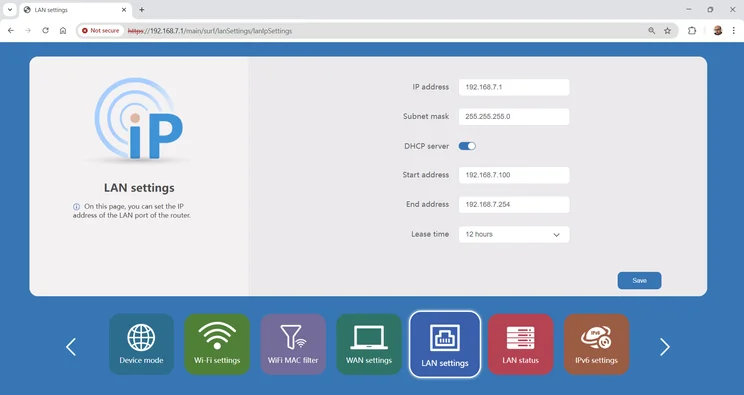
Task: Show previous tiles with left arrow
Action: (71, 347)
